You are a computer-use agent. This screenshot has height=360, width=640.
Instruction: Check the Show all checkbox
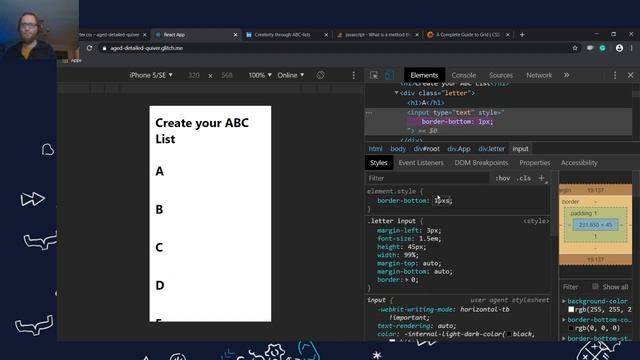tap(595, 287)
